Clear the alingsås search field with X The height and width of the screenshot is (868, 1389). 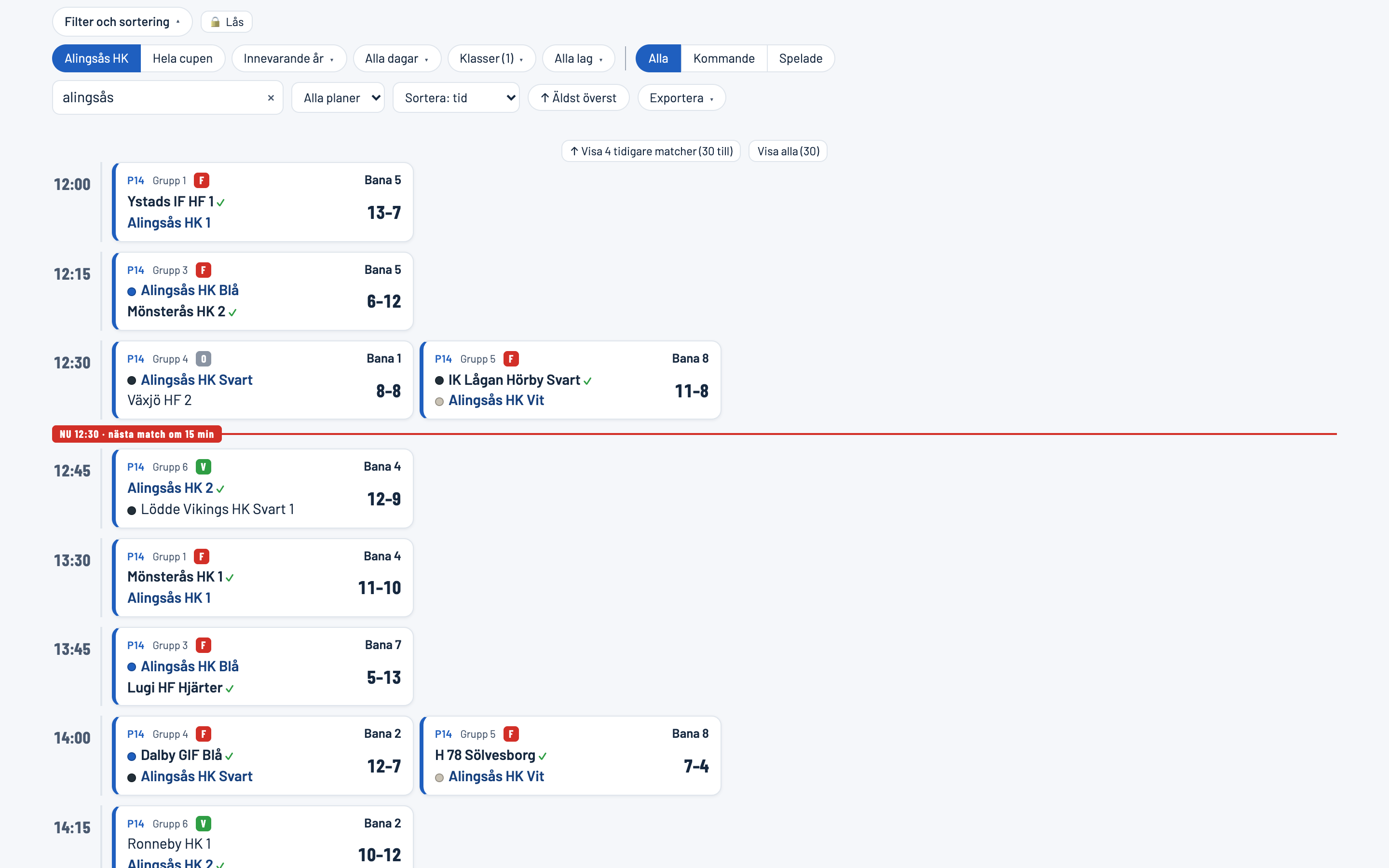[271, 97]
